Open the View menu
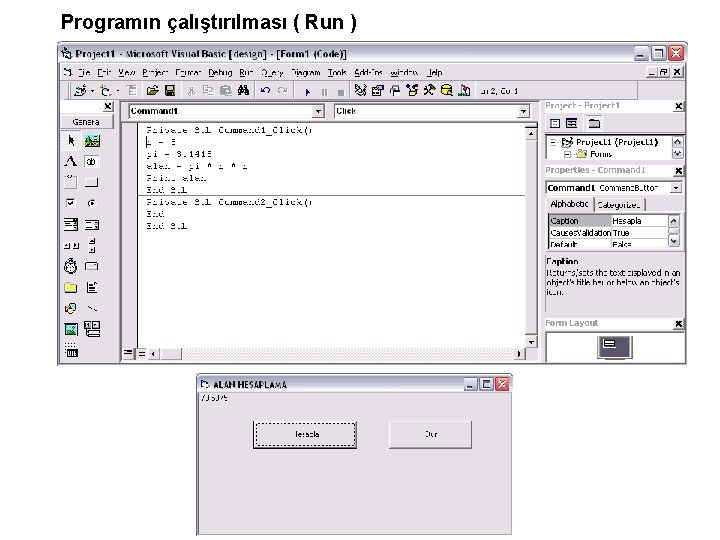The image size is (720, 540). pos(126,73)
